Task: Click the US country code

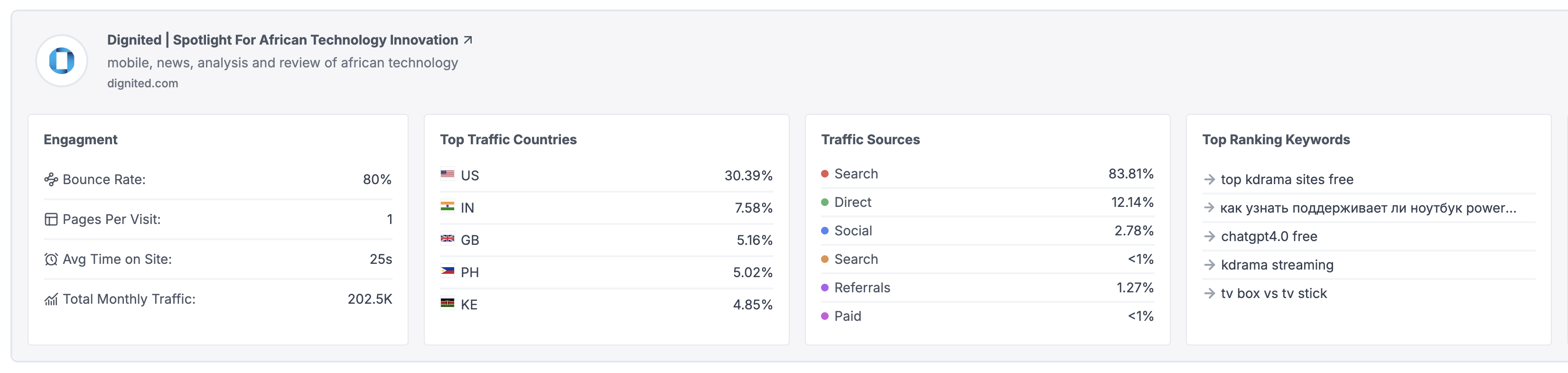Action: [470, 176]
